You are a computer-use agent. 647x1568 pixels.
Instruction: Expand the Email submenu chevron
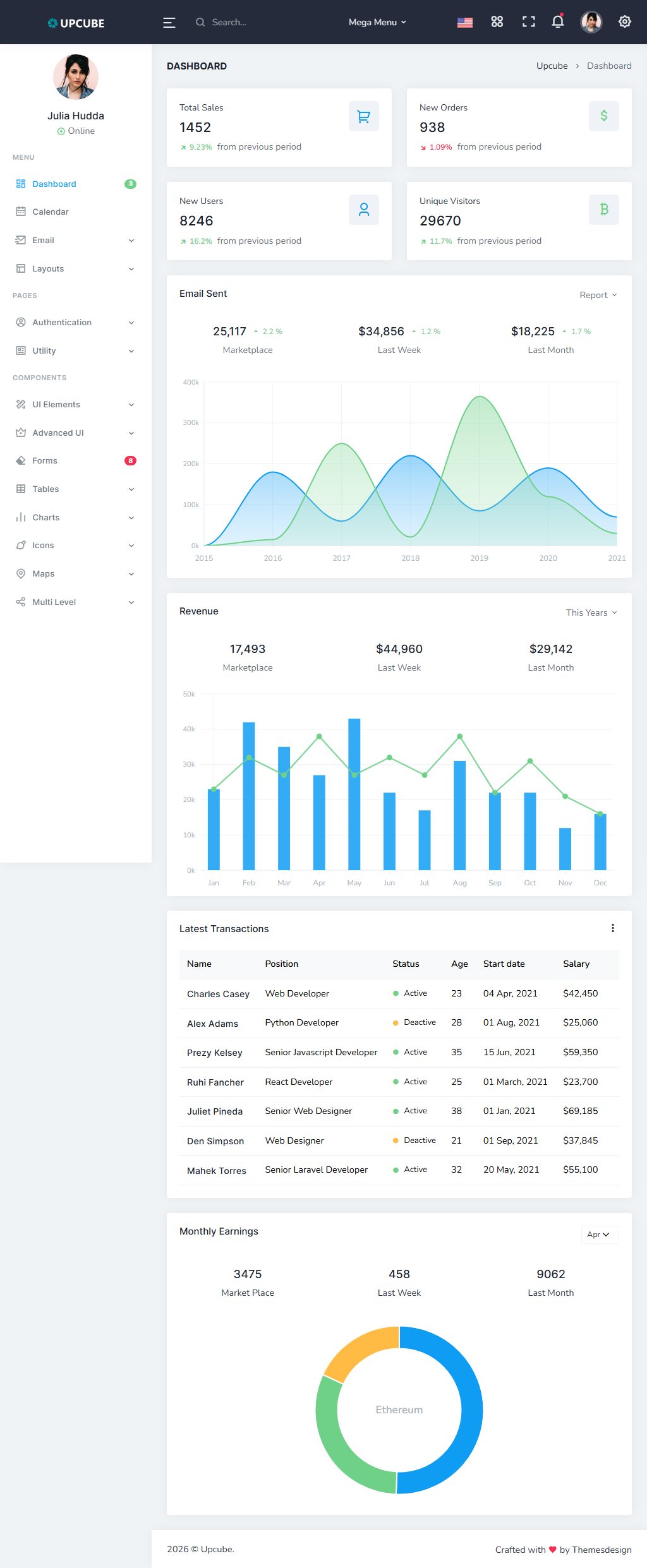tap(131, 241)
